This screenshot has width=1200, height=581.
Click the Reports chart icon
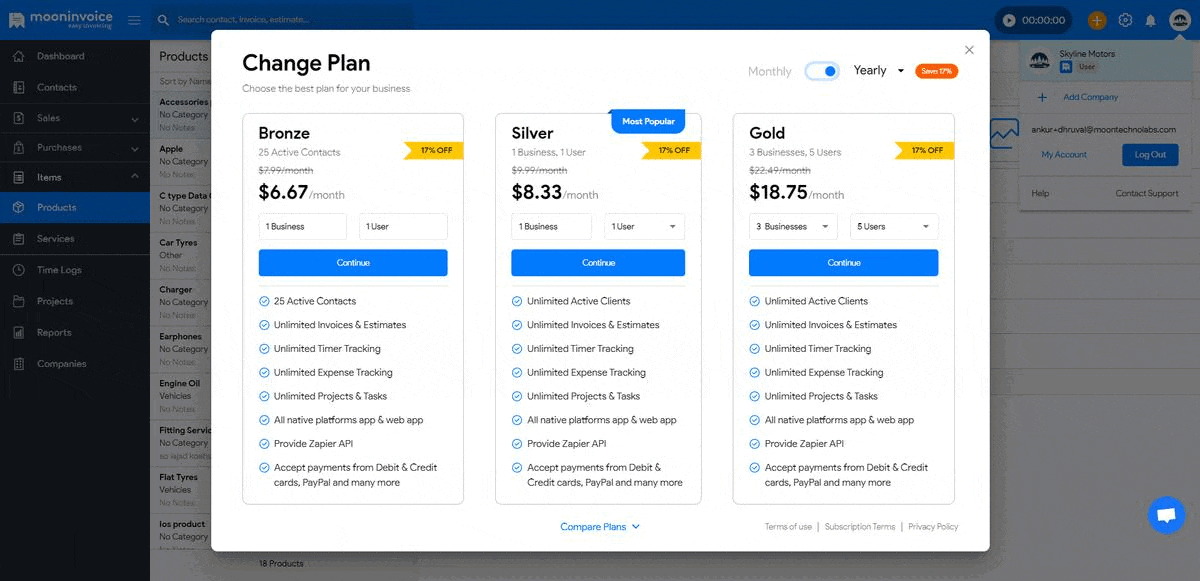(18, 333)
